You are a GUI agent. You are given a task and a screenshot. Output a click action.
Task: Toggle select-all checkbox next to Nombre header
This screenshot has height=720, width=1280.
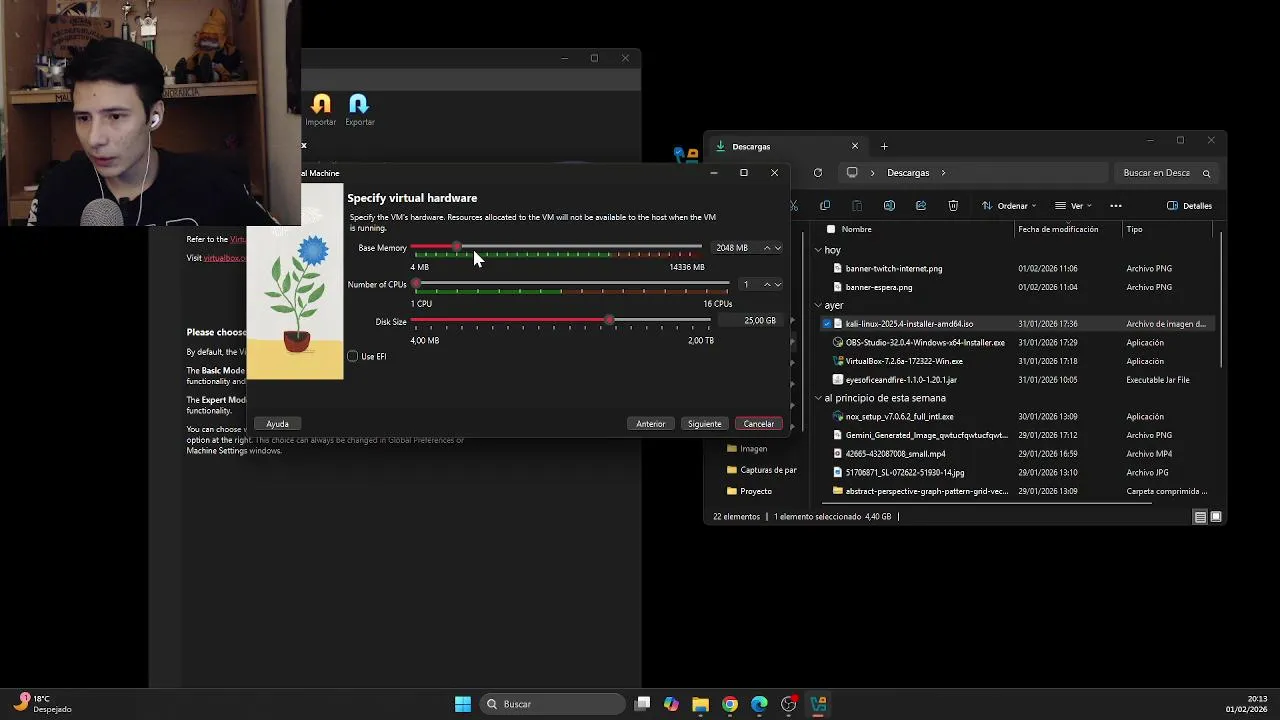pyautogui.click(x=830, y=229)
